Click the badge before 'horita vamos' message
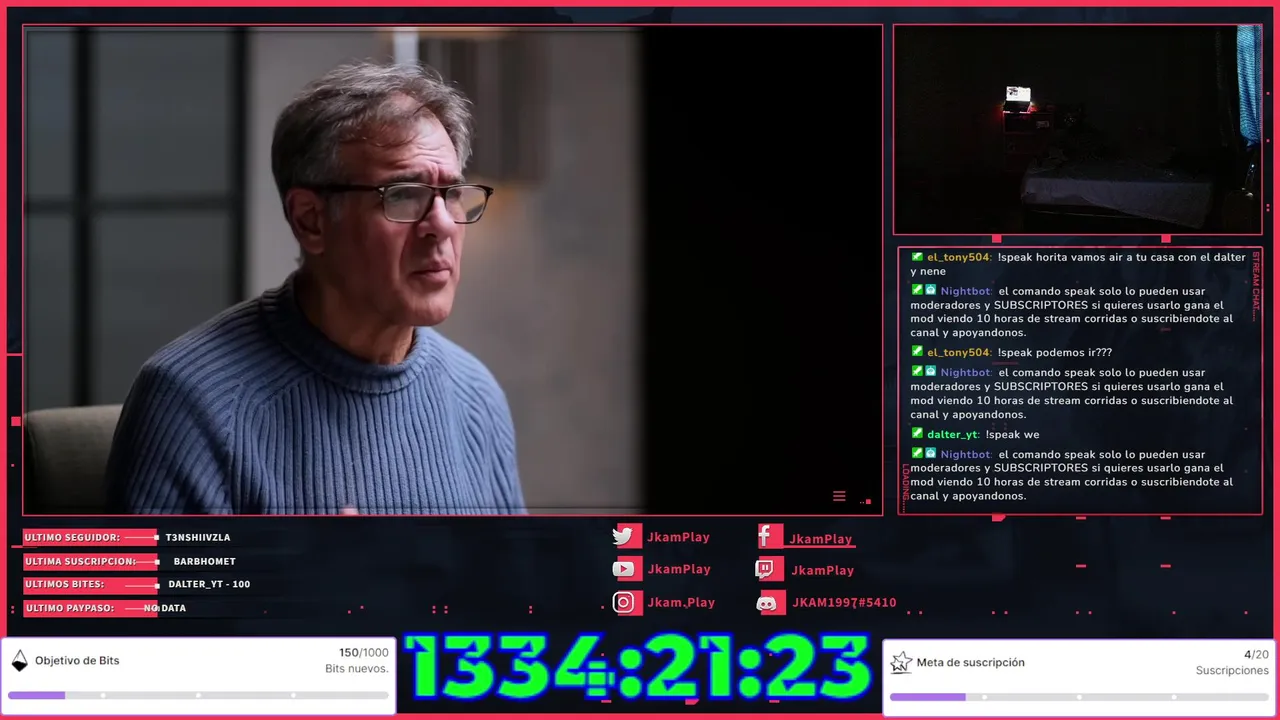This screenshot has width=1280, height=720. (917, 256)
